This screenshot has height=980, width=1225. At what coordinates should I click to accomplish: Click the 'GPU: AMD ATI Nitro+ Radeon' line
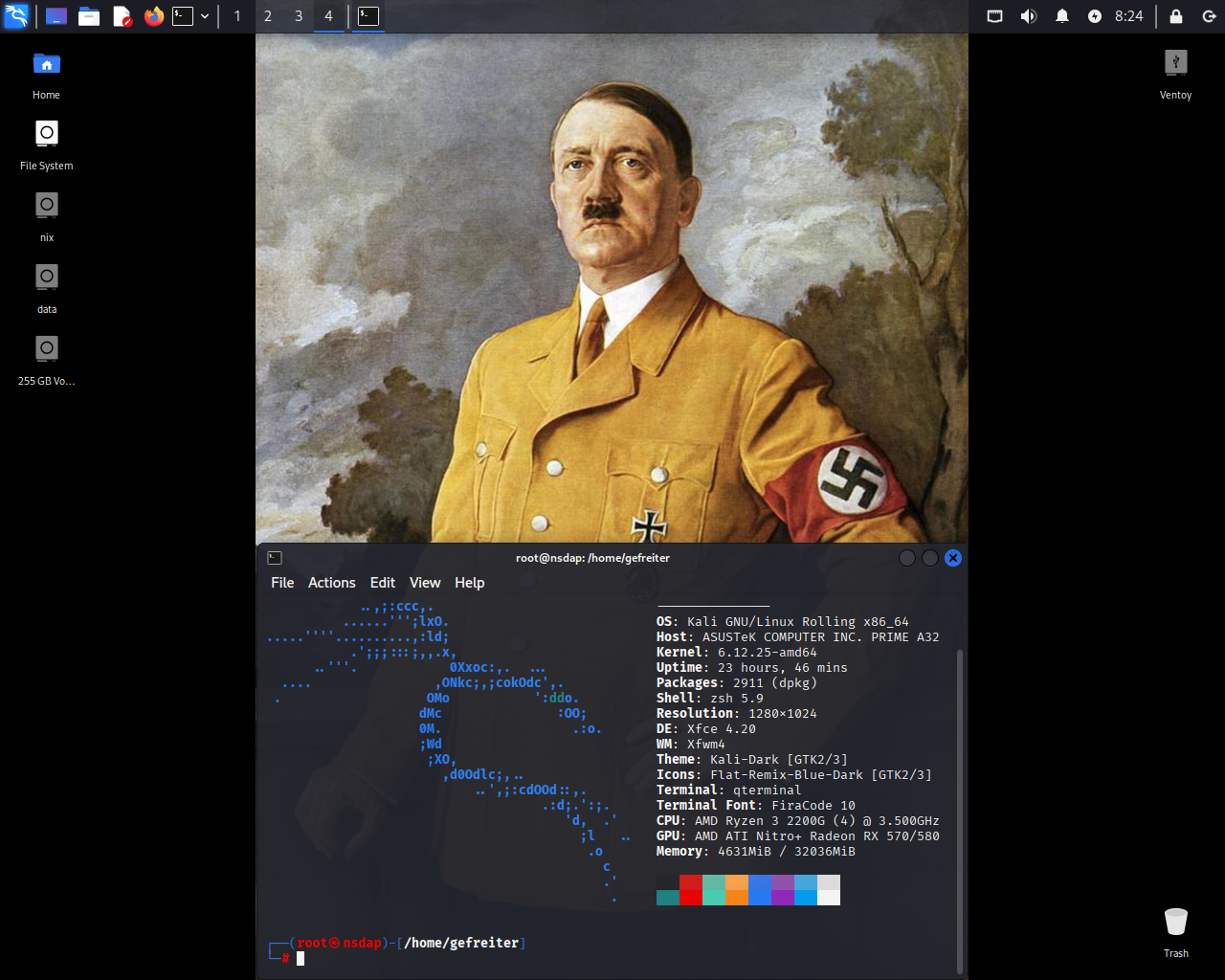(x=798, y=836)
